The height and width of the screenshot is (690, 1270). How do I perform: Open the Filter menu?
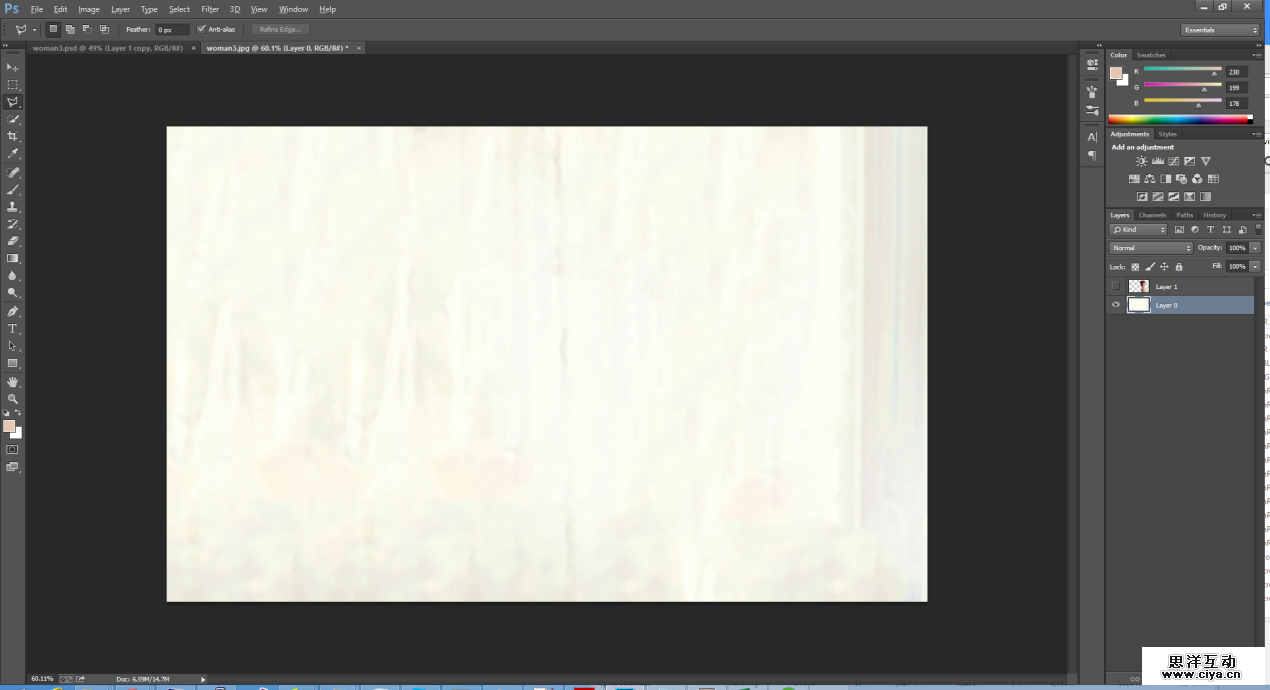pos(210,9)
